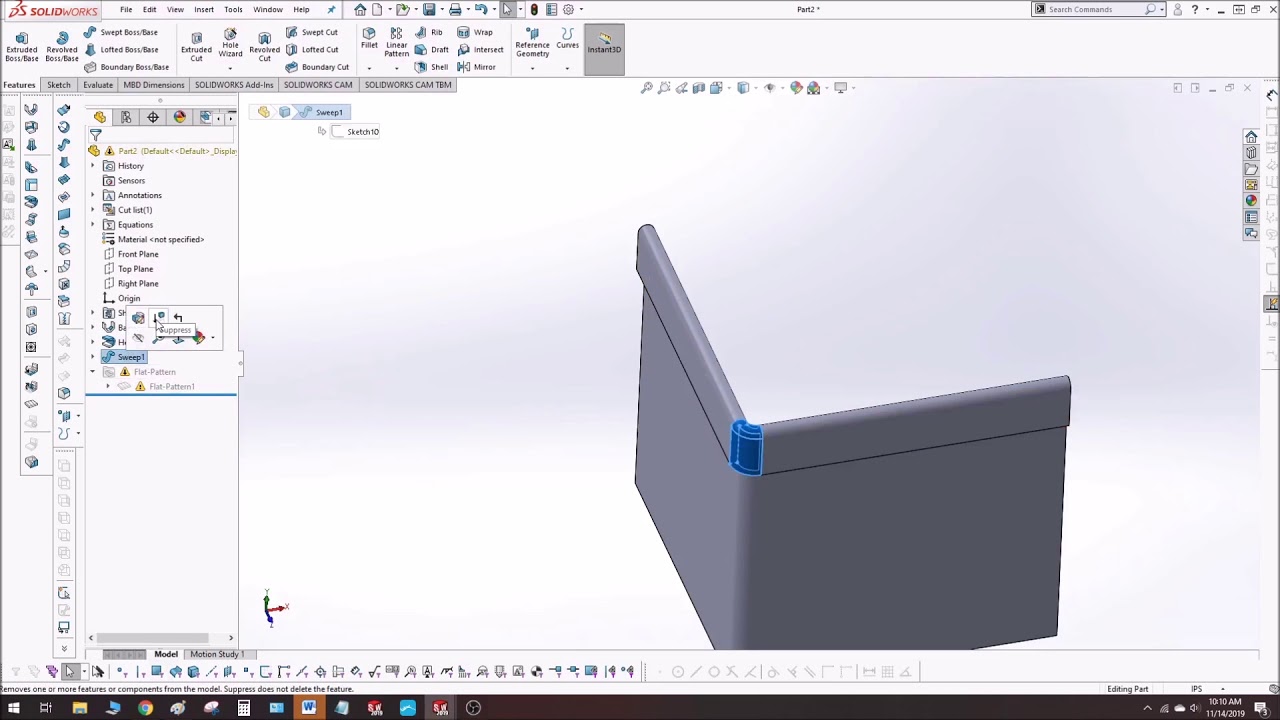
Task: Click the filter funnel icon in the tree
Action: click(x=96, y=134)
